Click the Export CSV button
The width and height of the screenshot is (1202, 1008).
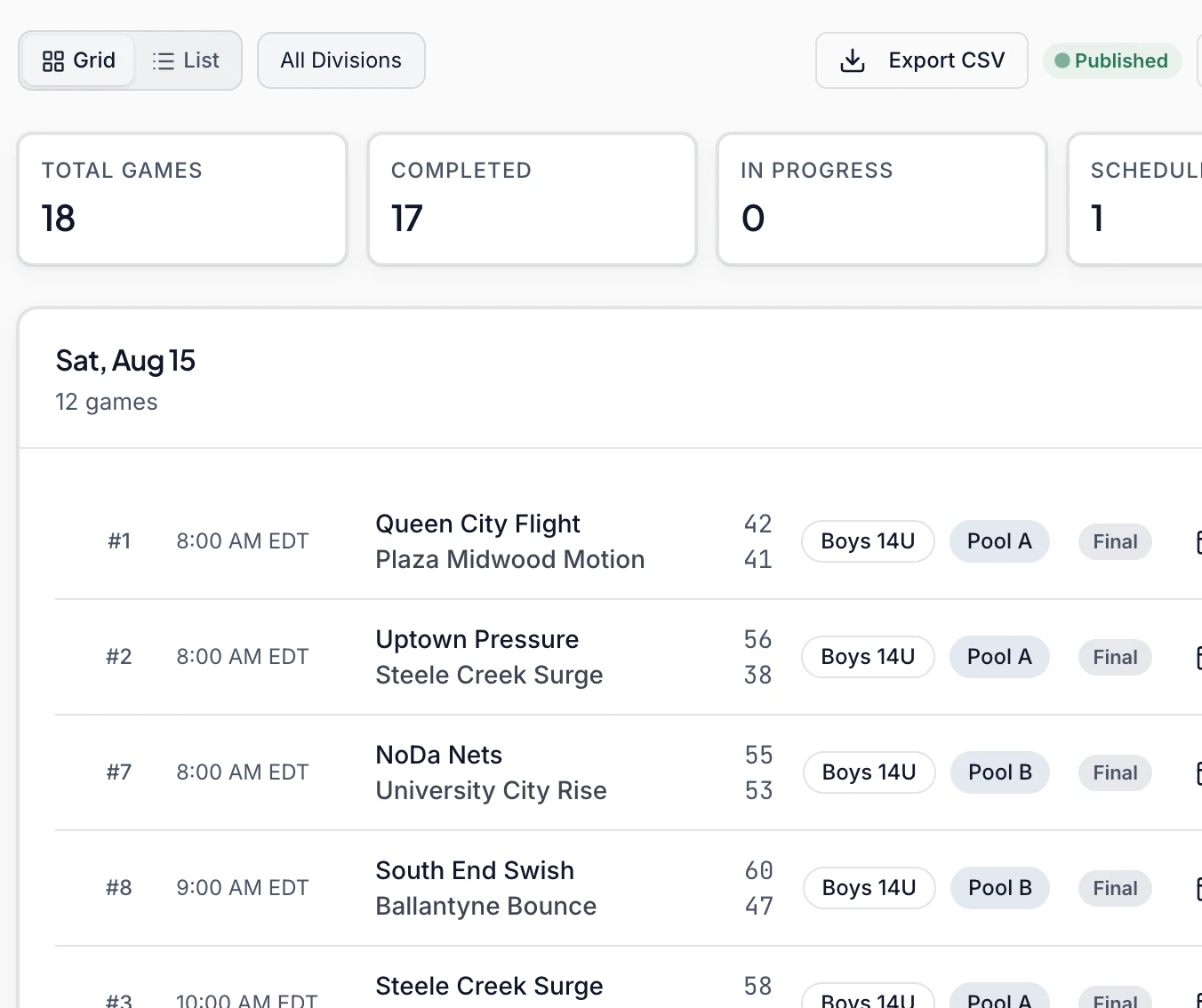[x=922, y=60]
